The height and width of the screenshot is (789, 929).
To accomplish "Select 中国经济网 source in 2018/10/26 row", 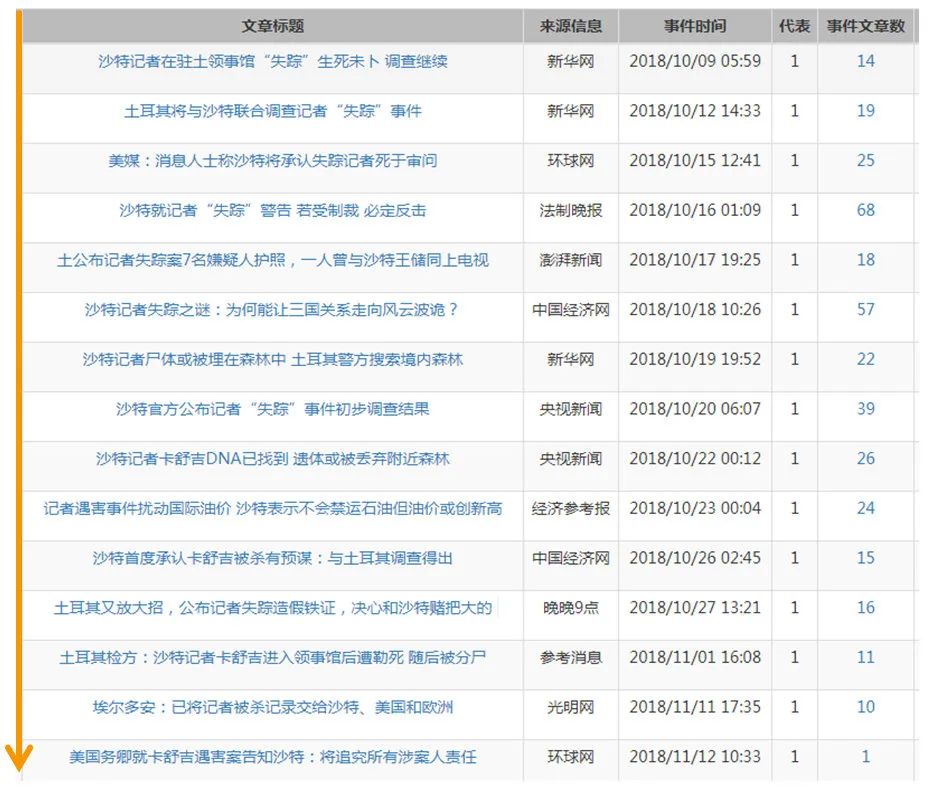I will [x=571, y=559].
